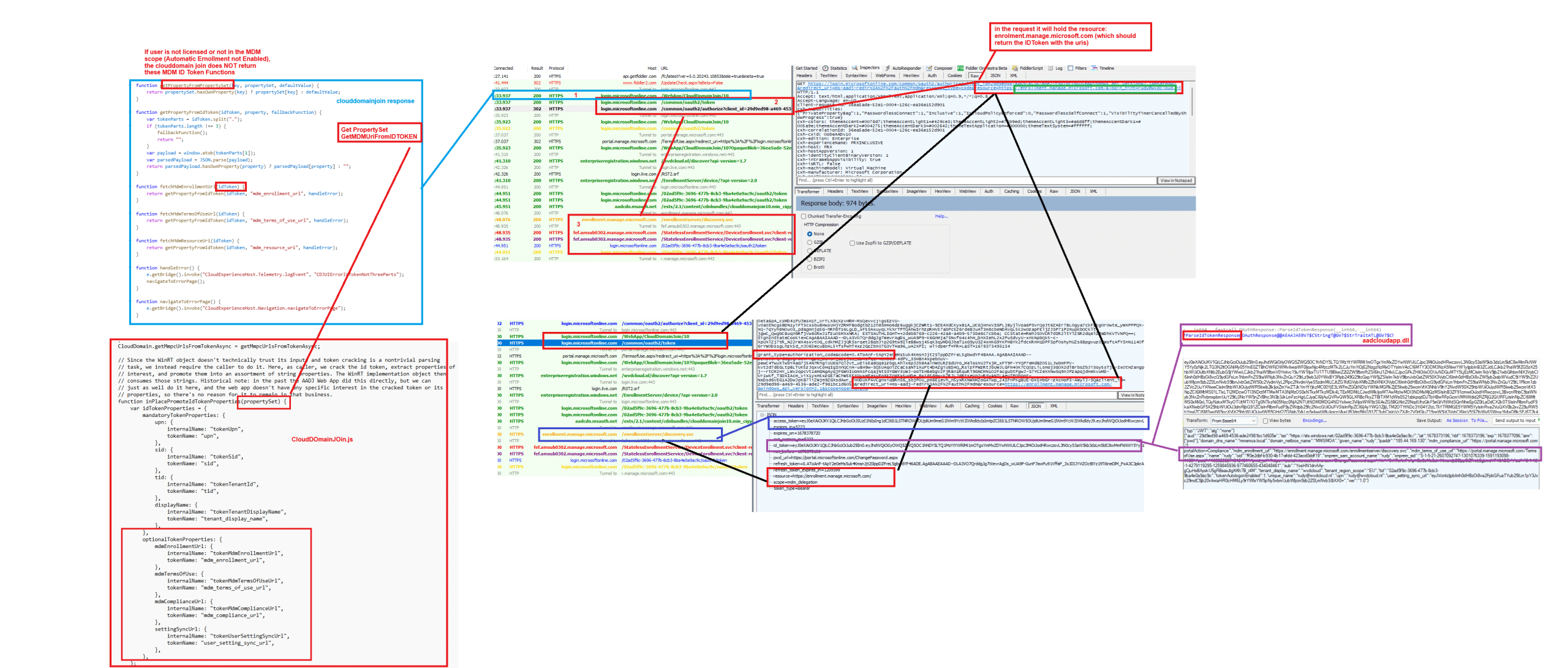Enable the Filters checkbox in Fiddler toolbar
Viewport: 1568px width, 668px height.
click(1070, 68)
